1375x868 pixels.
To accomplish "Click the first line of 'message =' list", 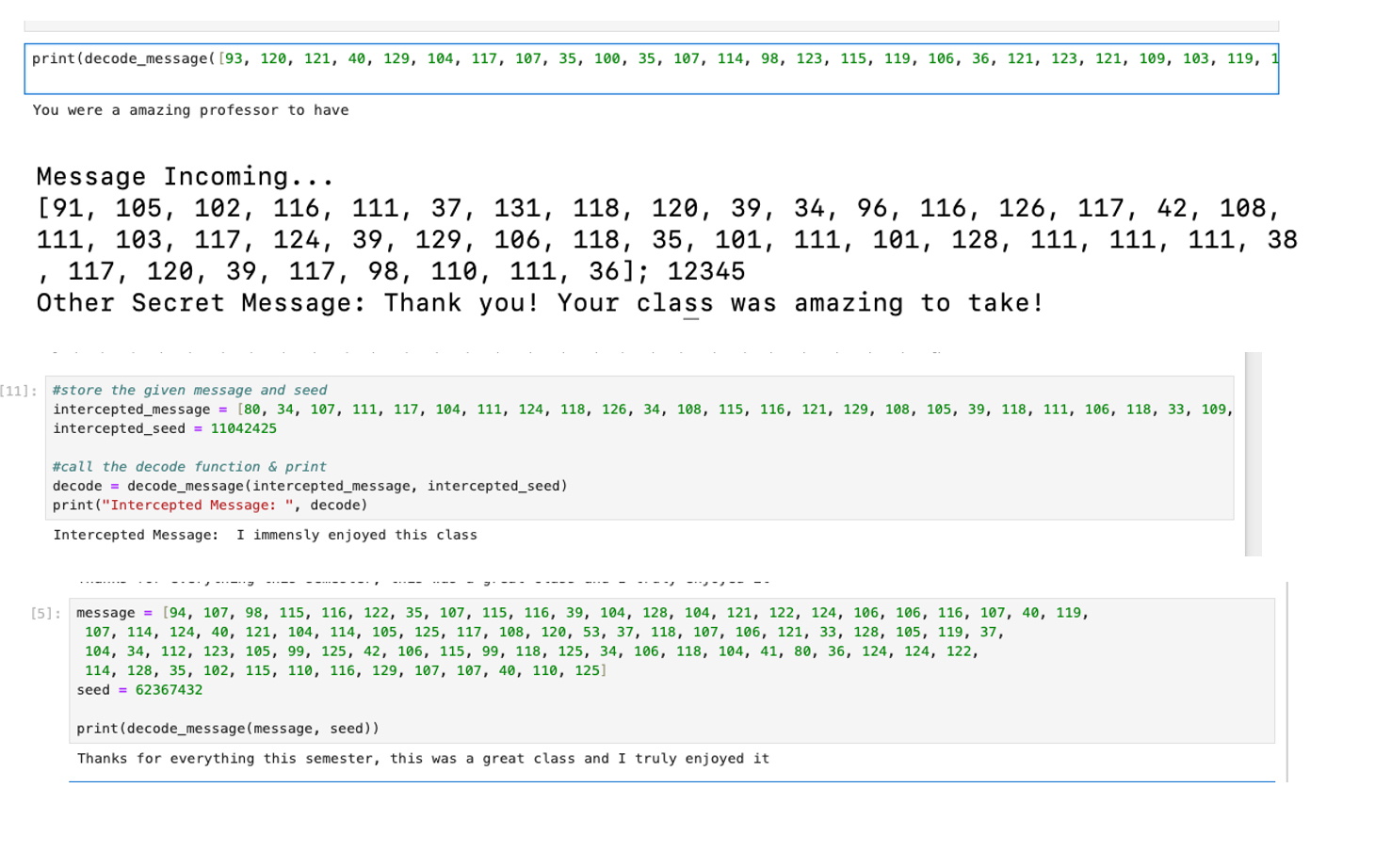I will coord(582,613).
